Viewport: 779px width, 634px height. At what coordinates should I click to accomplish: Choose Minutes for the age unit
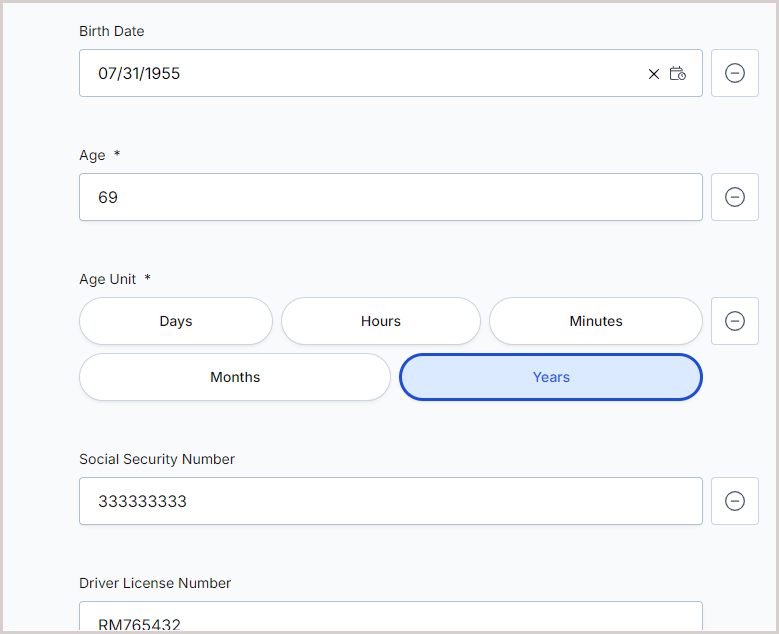(596, 321)
